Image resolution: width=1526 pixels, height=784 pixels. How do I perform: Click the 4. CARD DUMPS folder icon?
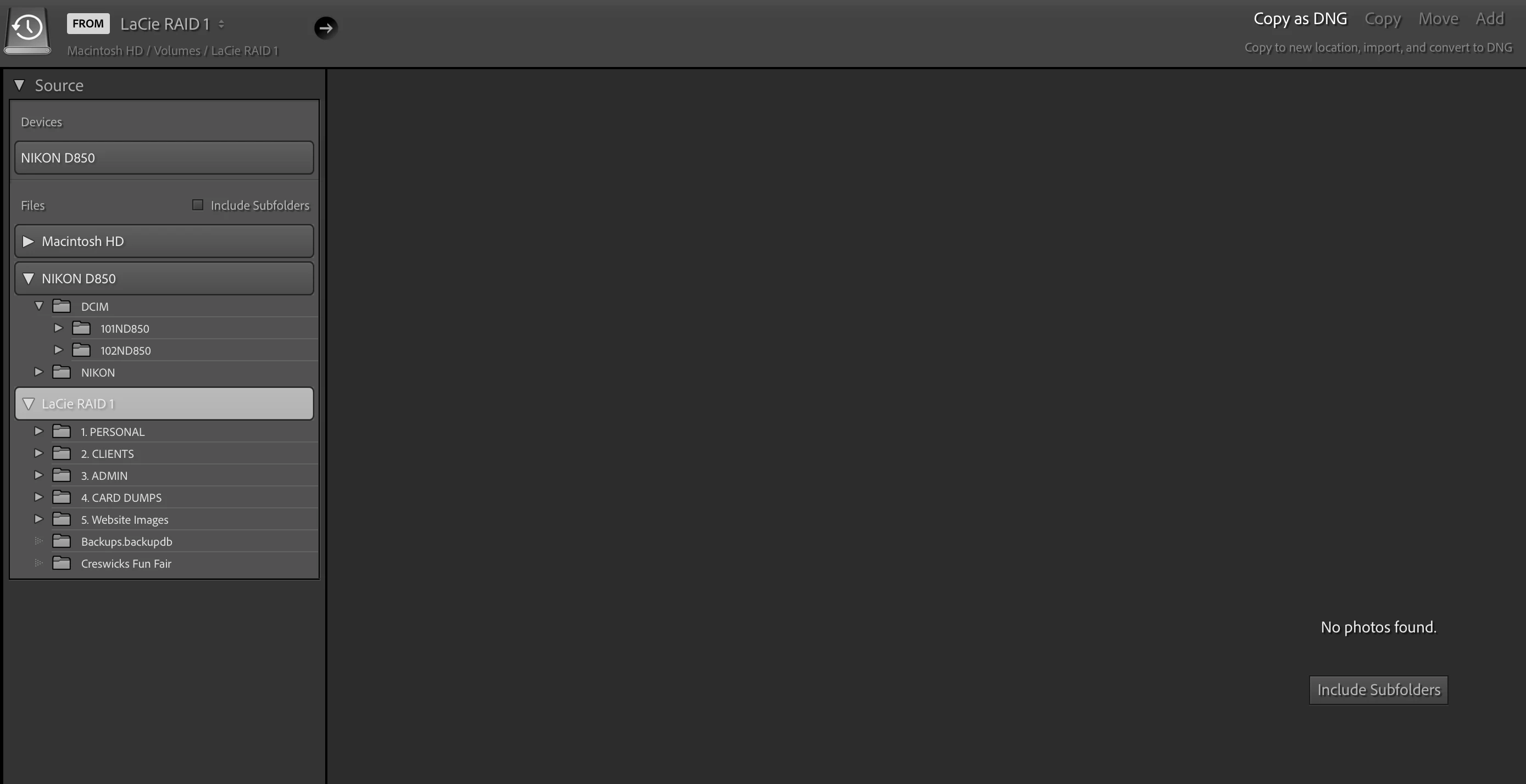point(62,497)
